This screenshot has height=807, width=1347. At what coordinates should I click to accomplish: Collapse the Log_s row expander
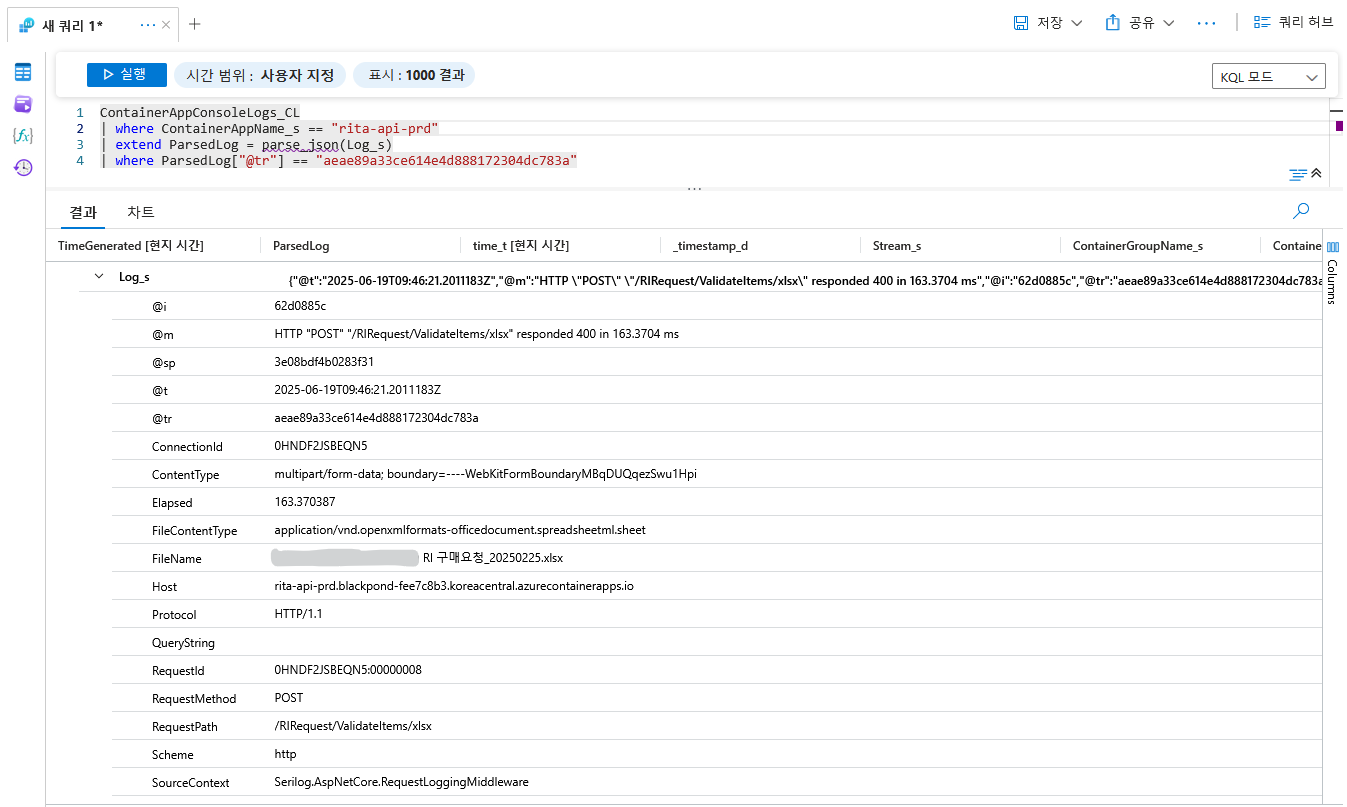click(x=98, y=277)
